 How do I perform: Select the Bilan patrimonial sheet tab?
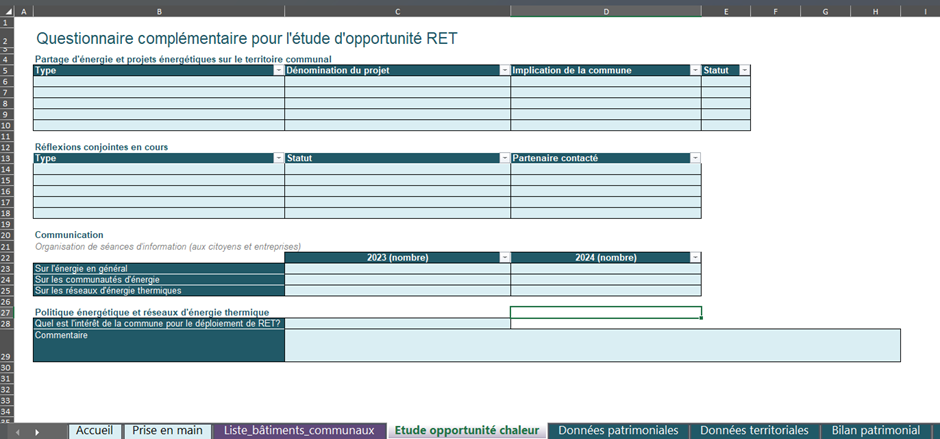(x=875, y=430)
